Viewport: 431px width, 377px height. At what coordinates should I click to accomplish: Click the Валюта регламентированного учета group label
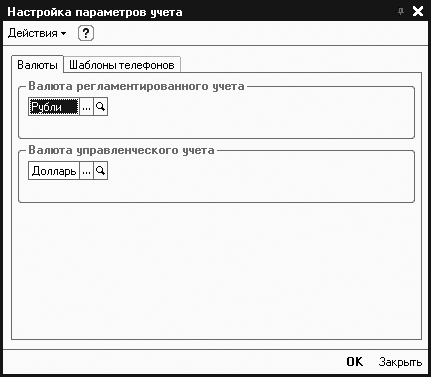pyautogui.click(x=136, y=86)
